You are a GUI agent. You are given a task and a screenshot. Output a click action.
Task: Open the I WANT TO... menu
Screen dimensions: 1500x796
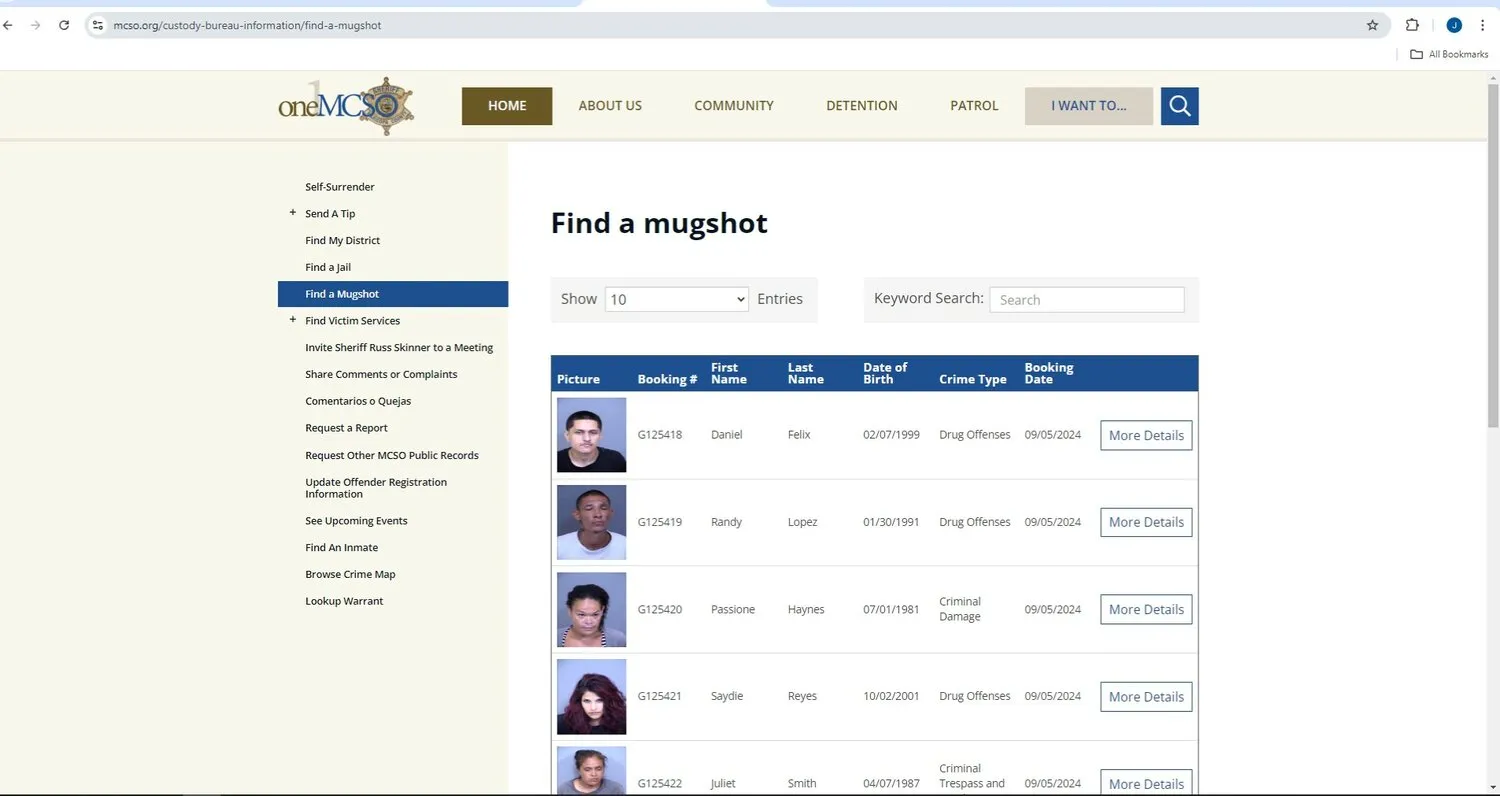(1089, 106)
